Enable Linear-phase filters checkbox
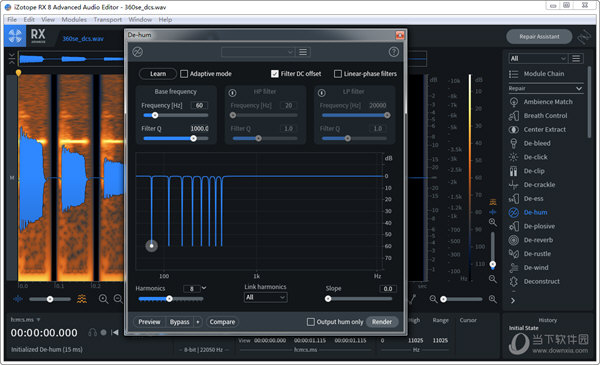The height and width of the screenshot is (365, 600). [x=338, y=74]
